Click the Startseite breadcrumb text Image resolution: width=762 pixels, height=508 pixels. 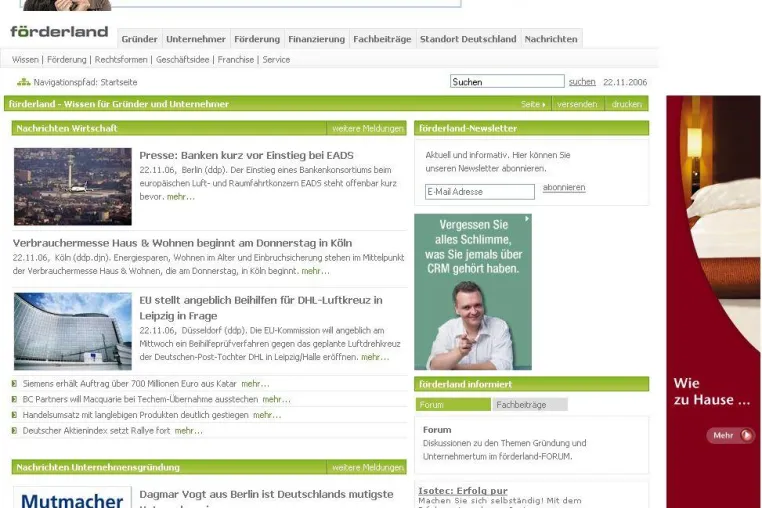119,82
